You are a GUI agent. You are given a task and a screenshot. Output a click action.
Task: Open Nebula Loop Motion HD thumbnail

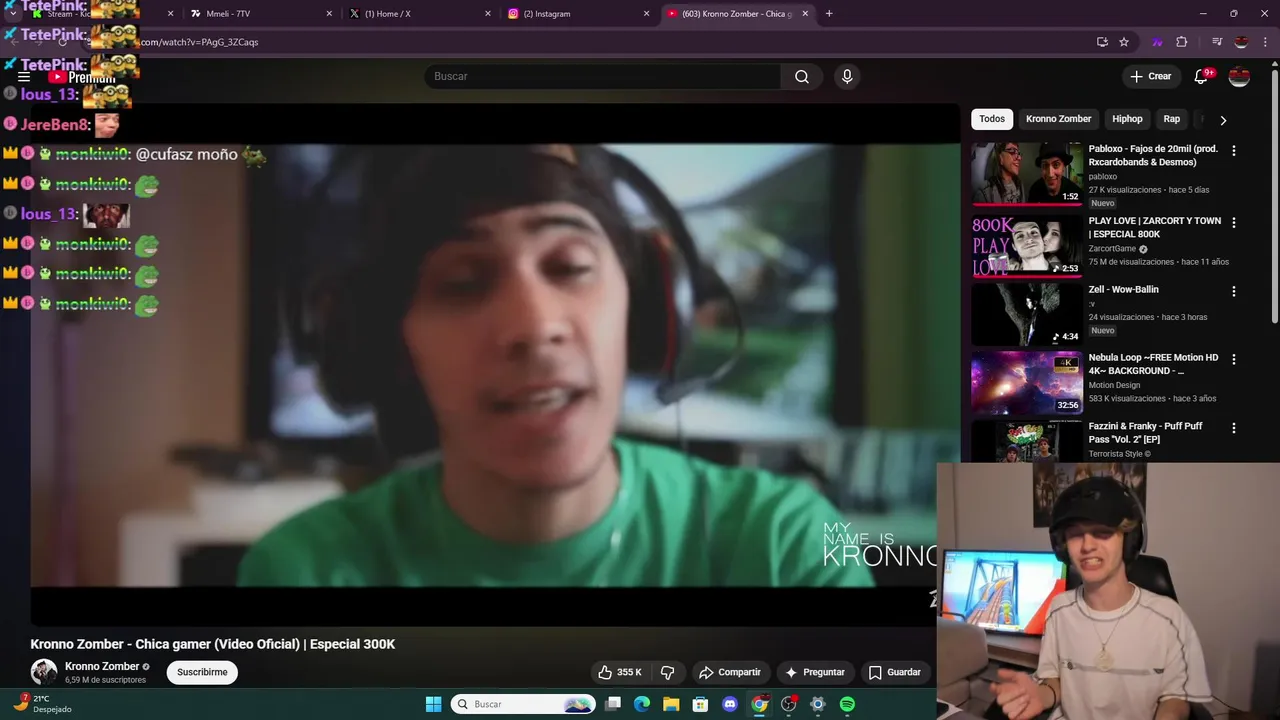coord(1026,382)
